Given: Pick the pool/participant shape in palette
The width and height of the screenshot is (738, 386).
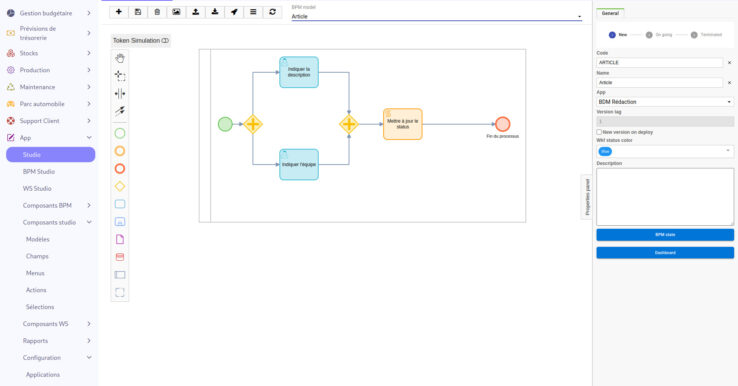Looking at the screenshot, I should pyautogui.click(x=120, y=274).
